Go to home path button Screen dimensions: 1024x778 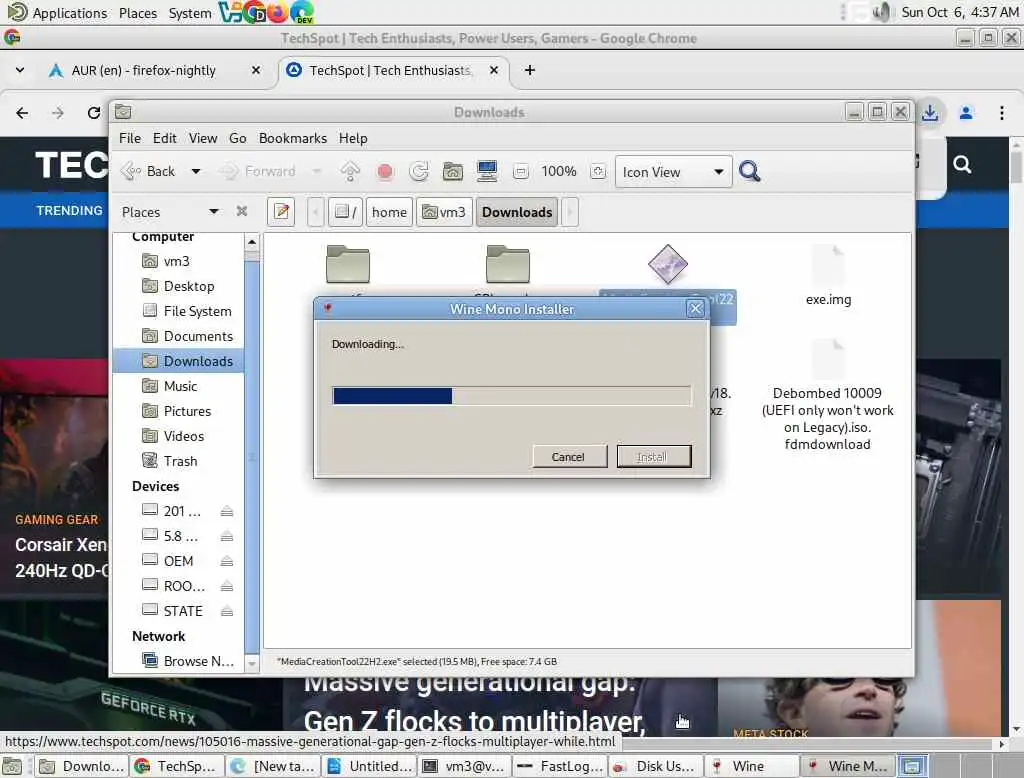pyautogui.click(x=389, y=212)
